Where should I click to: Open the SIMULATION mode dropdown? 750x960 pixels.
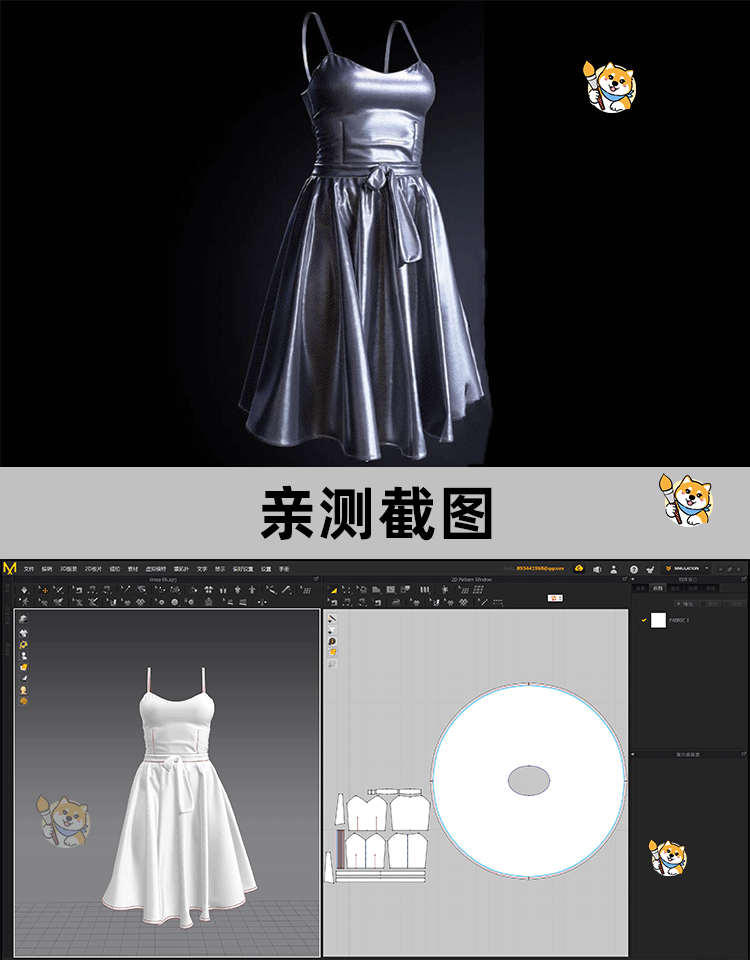click(x=688, y=568)
